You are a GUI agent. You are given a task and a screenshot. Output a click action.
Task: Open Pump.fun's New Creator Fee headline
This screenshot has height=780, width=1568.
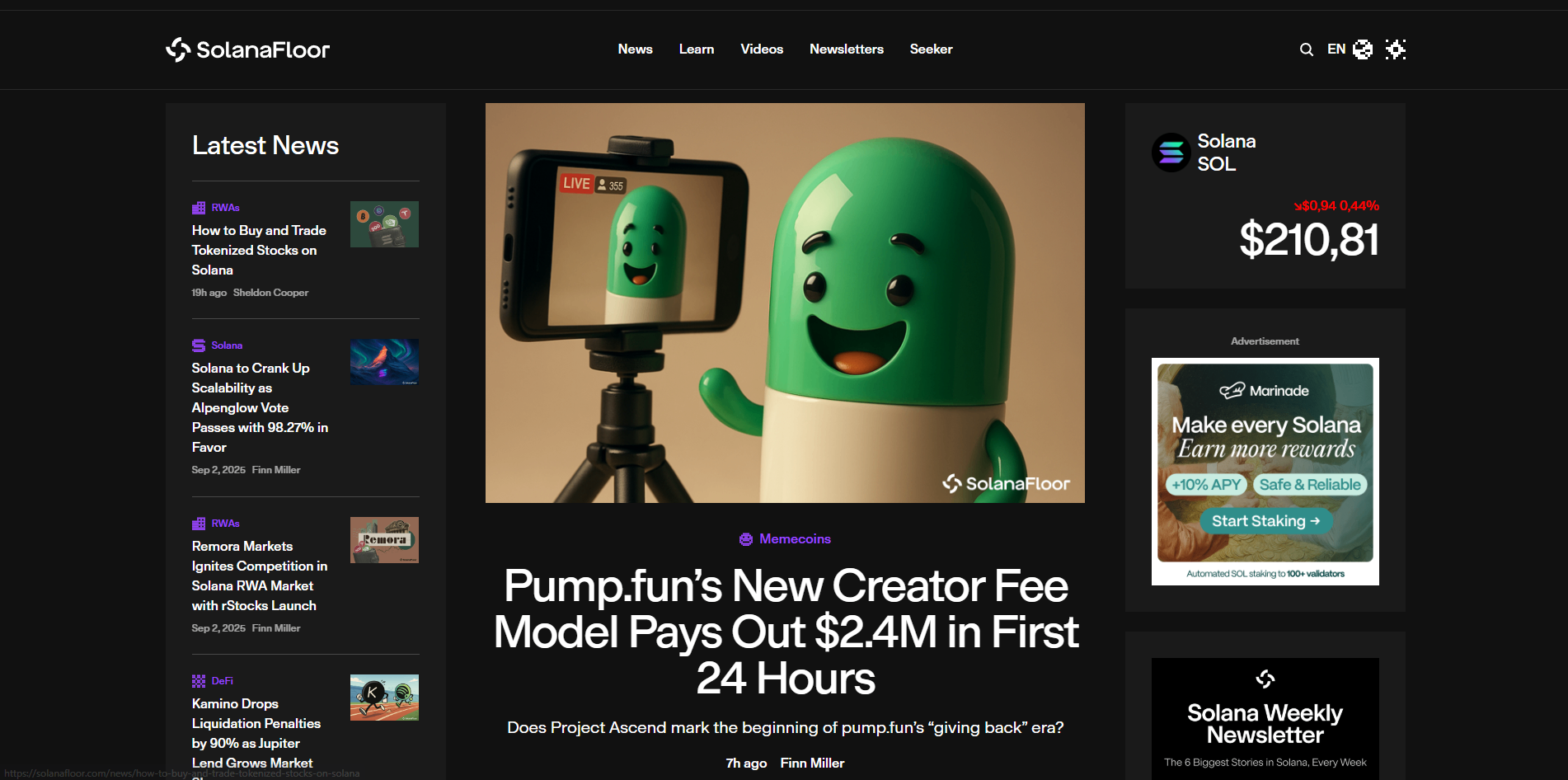point(785,632)
